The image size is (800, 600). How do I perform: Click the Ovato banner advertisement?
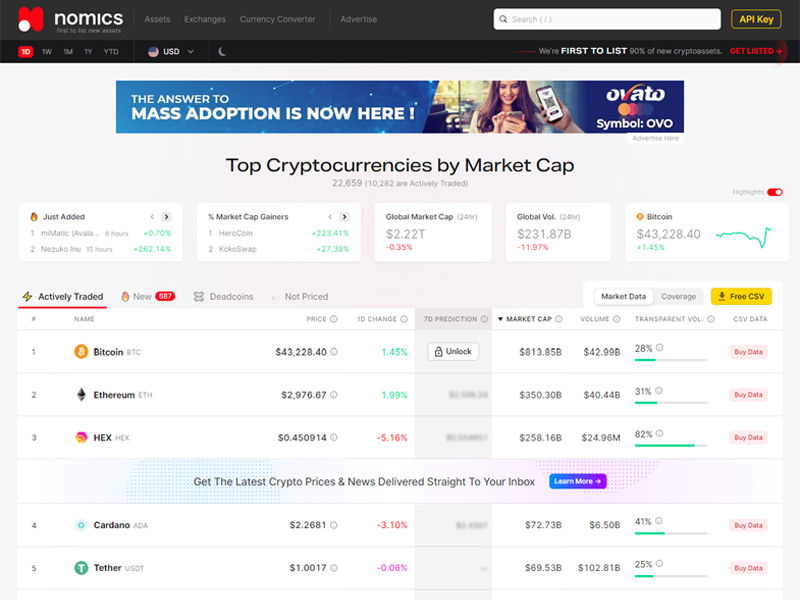(399, 107)
